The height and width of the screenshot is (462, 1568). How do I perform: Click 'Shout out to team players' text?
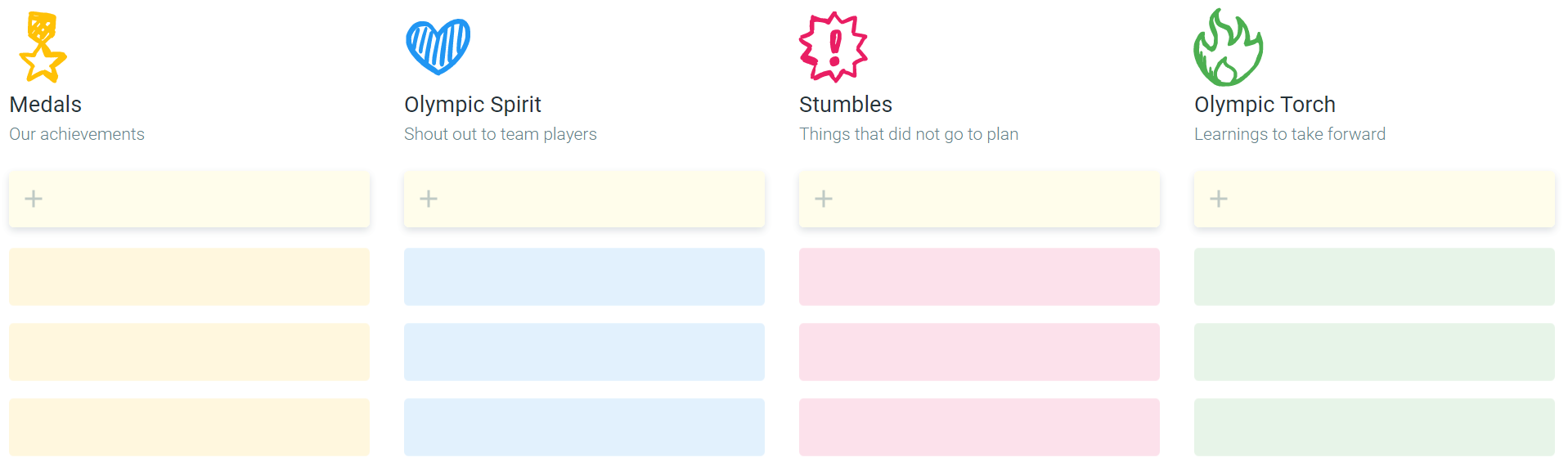tap(501, 134)
